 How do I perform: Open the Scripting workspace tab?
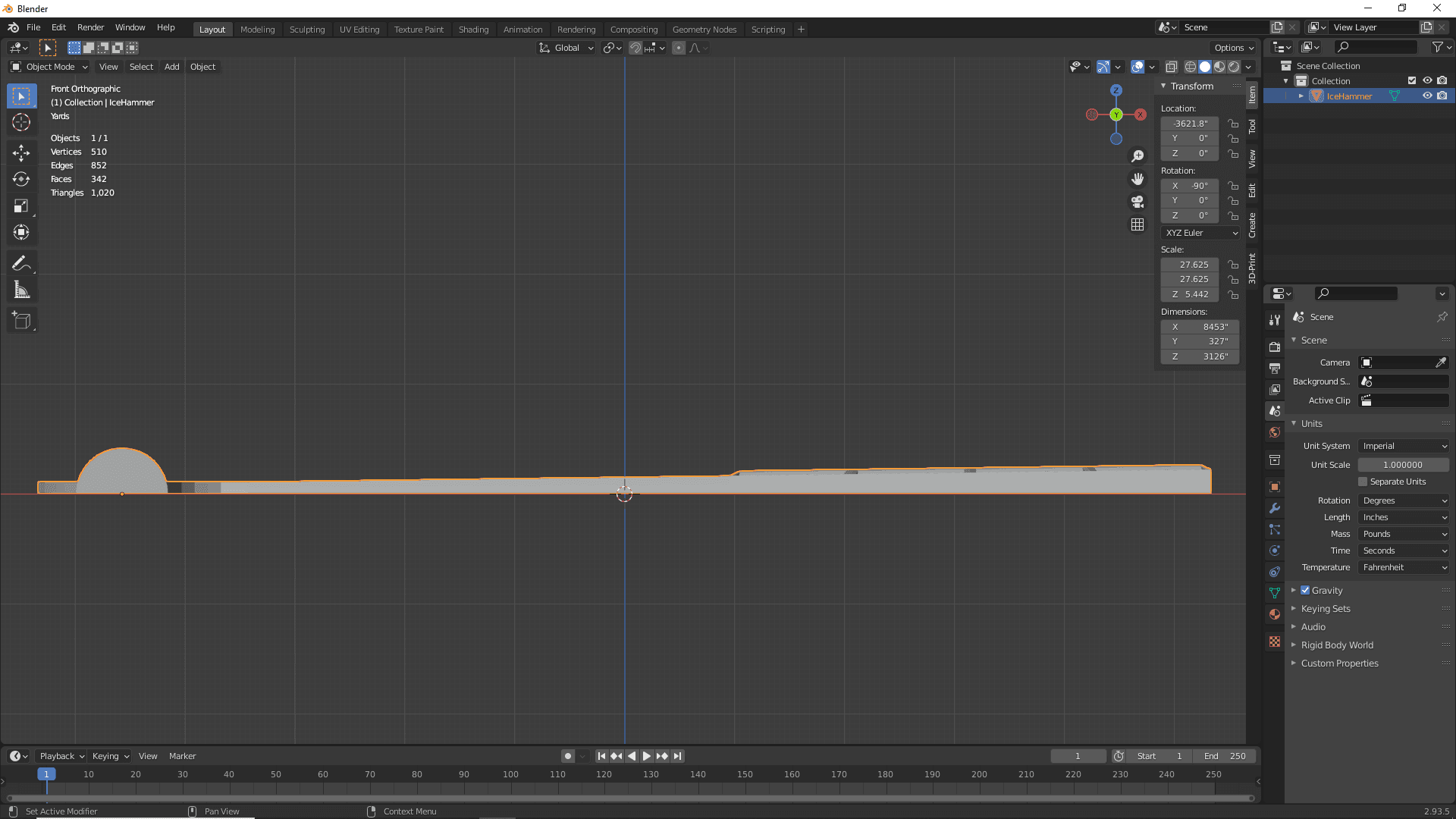point(768,28)
